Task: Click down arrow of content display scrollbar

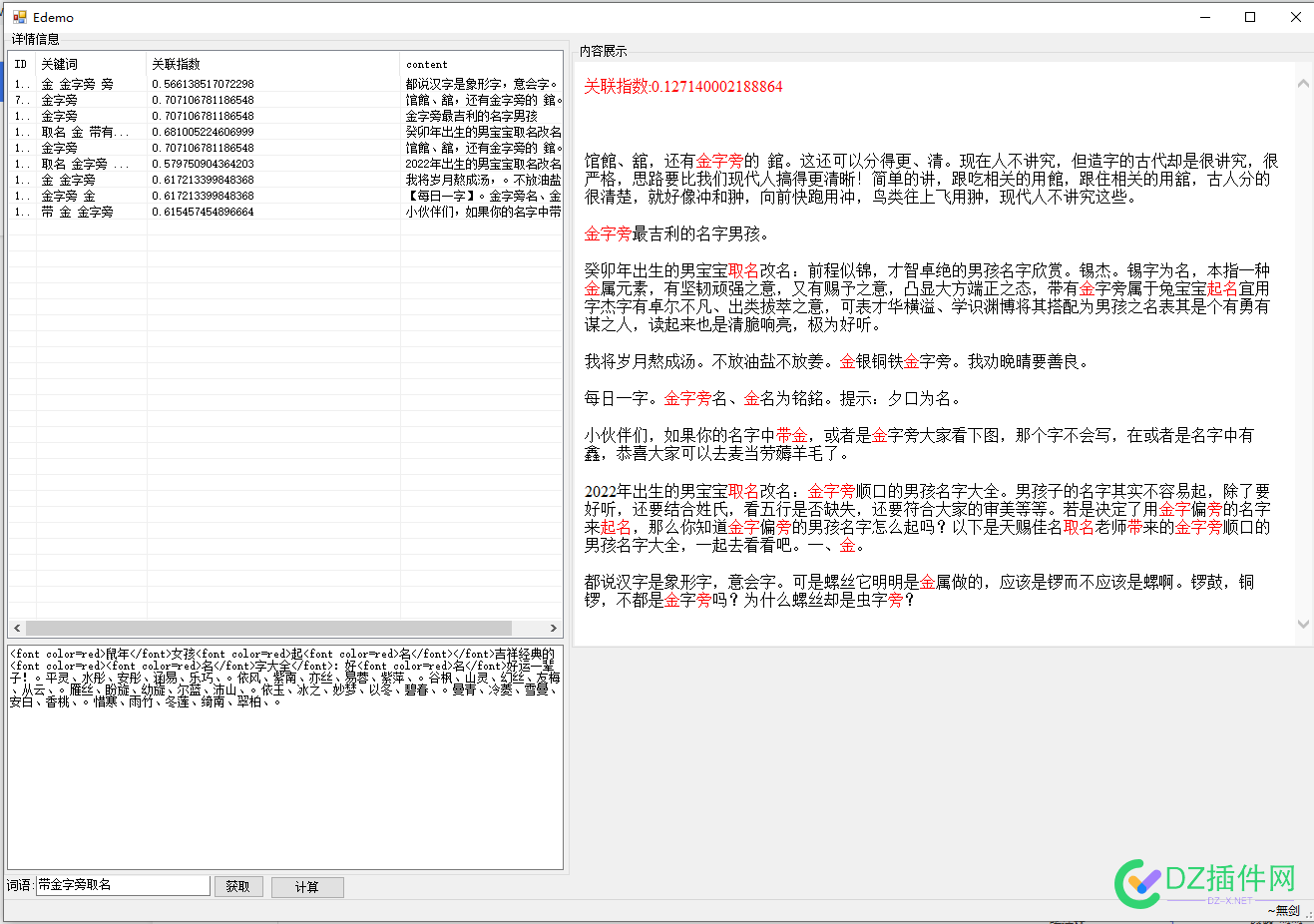Action: click(x=1303, y=624)
